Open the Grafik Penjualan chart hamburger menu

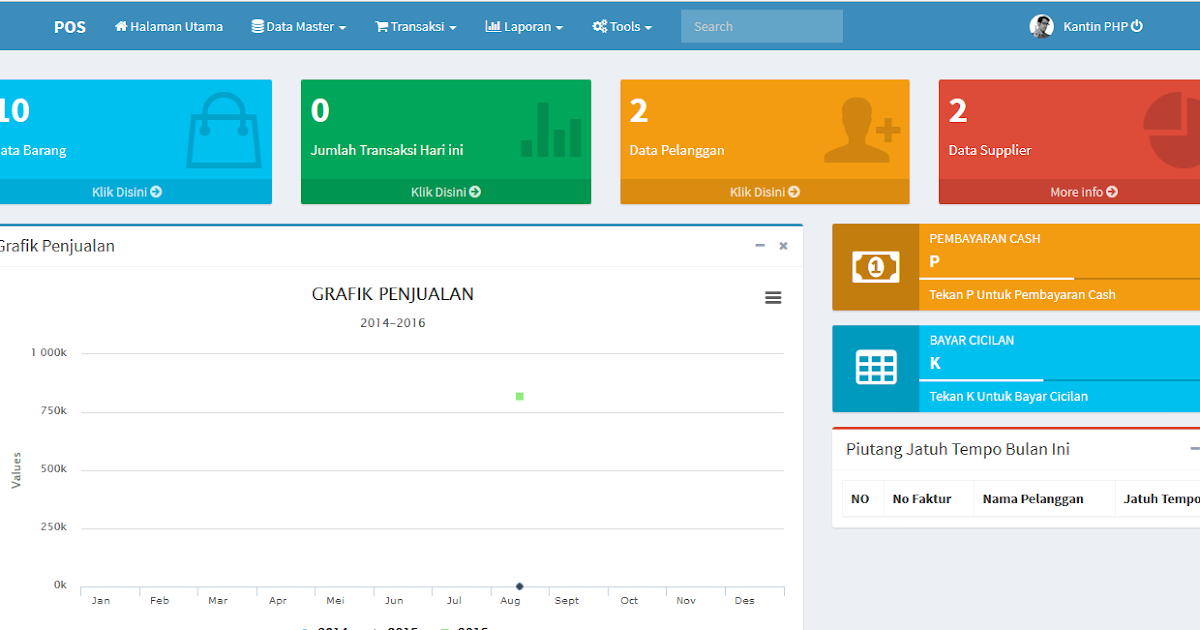coord(773,297)
